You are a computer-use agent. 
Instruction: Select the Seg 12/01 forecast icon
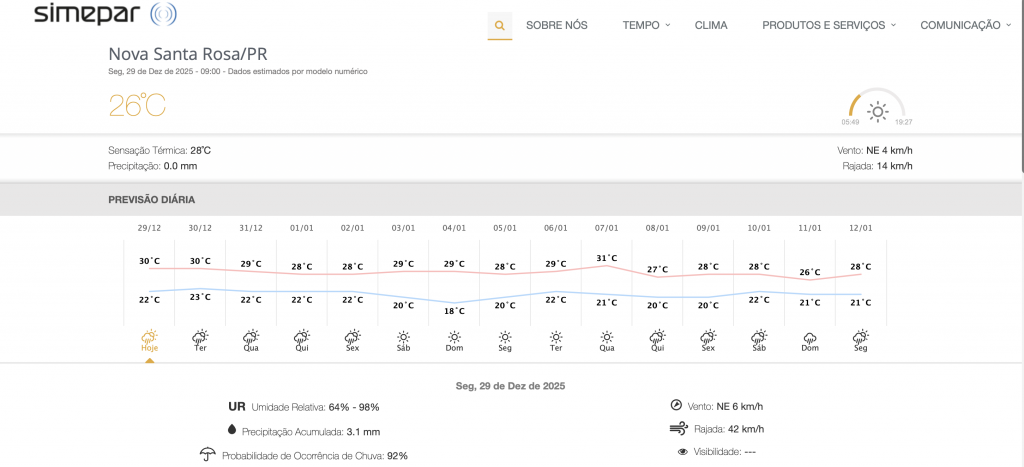[860, 337]
